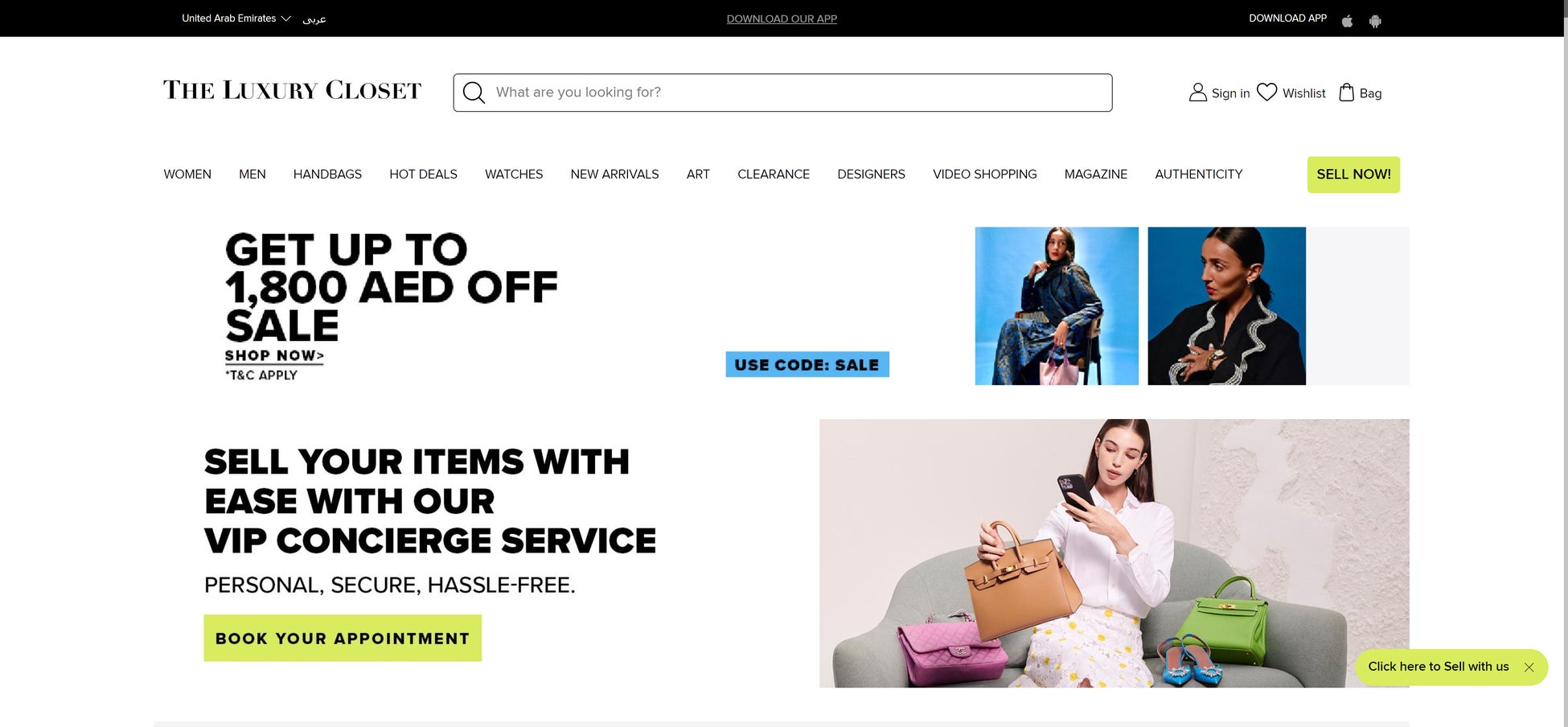Click the SELL NOW! button
The image size is (1568, 727).
click(1353, 175)
